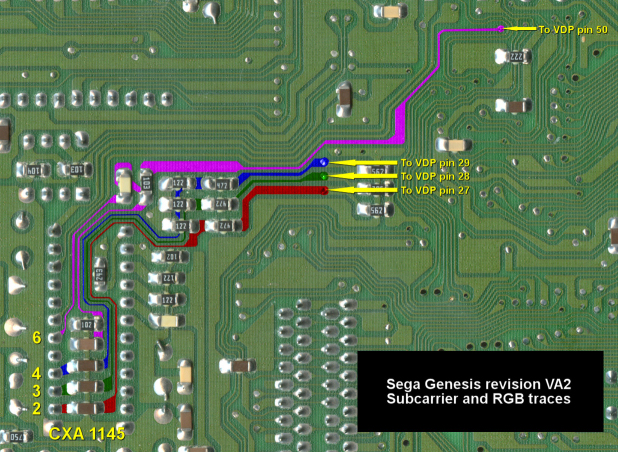Click the green via at the pin 28 trace

point(324,176)
